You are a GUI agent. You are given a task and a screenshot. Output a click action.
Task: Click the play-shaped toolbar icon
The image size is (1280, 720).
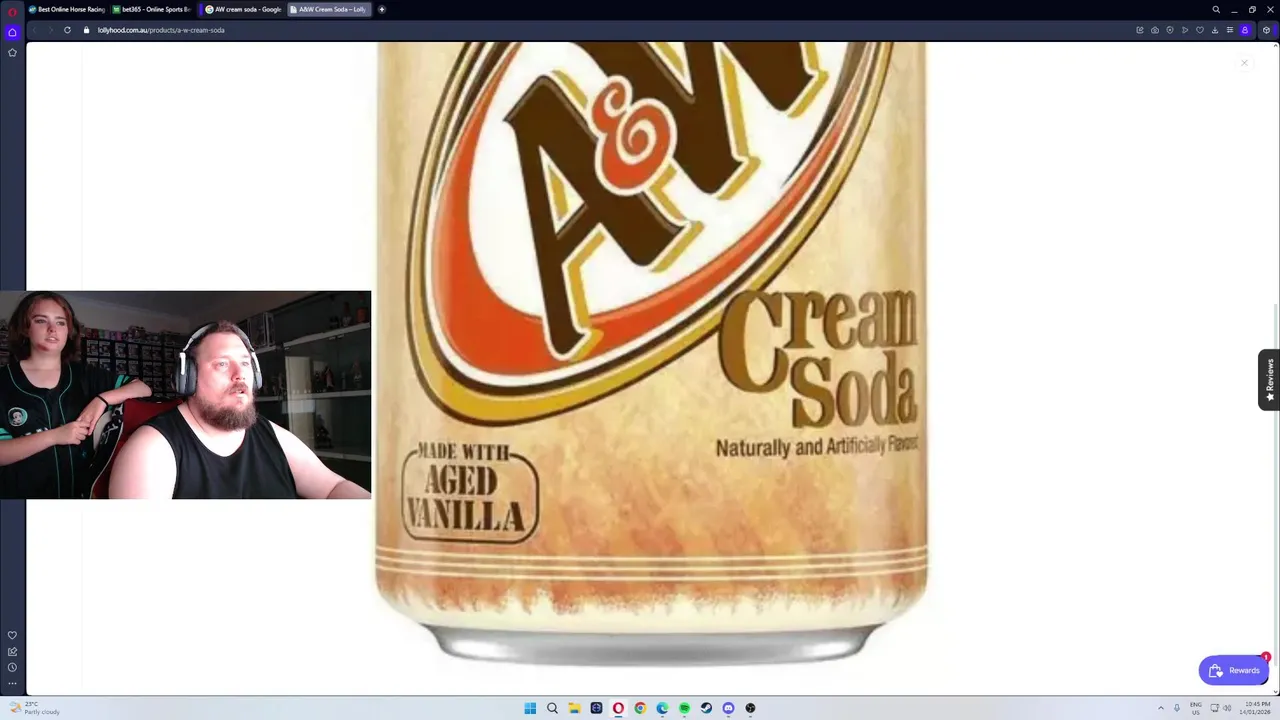(1185, 30)
